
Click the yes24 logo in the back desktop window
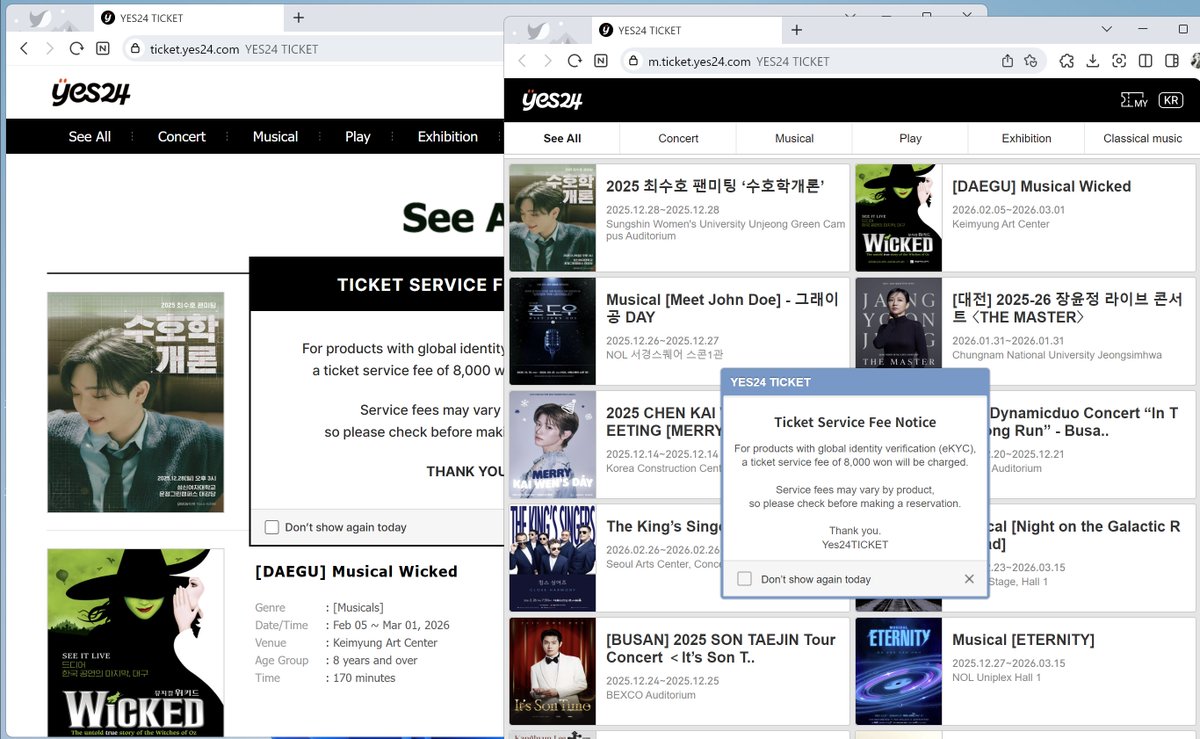coord(91,93)
